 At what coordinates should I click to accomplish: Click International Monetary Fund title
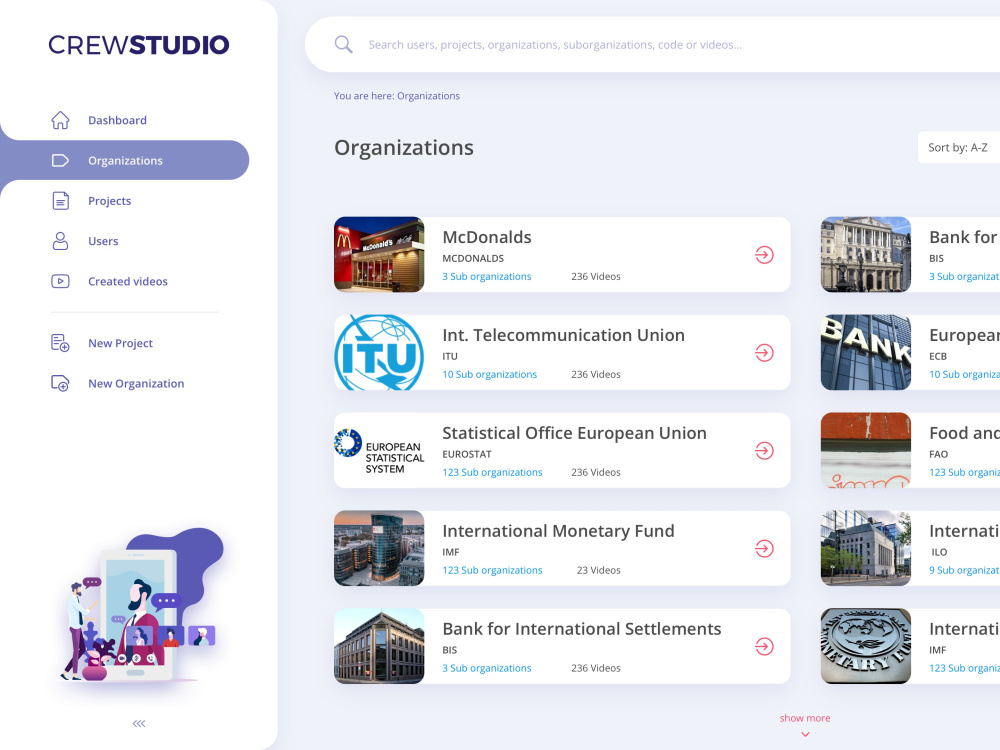[558, 531]
